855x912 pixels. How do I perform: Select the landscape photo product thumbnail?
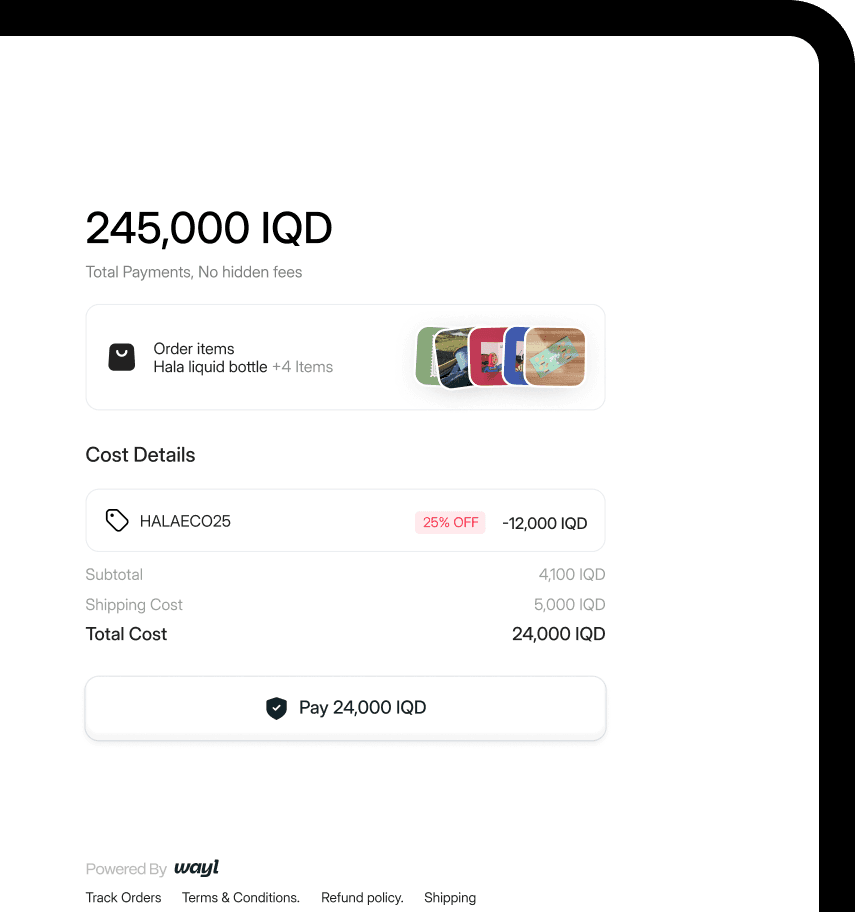pos(453,358)
